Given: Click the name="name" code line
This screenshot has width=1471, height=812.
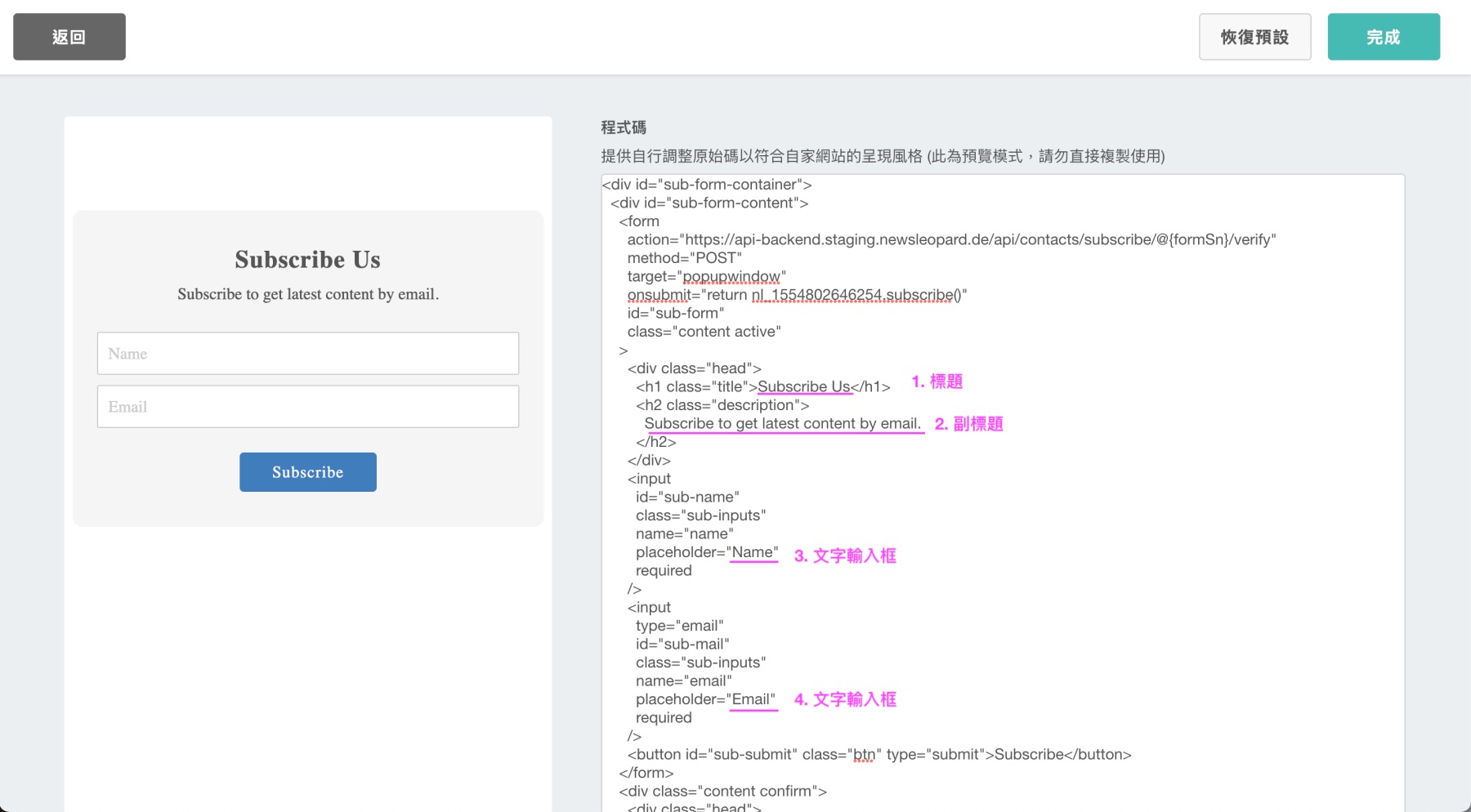Looking at the screenshot, I should (x=685, y=533).
